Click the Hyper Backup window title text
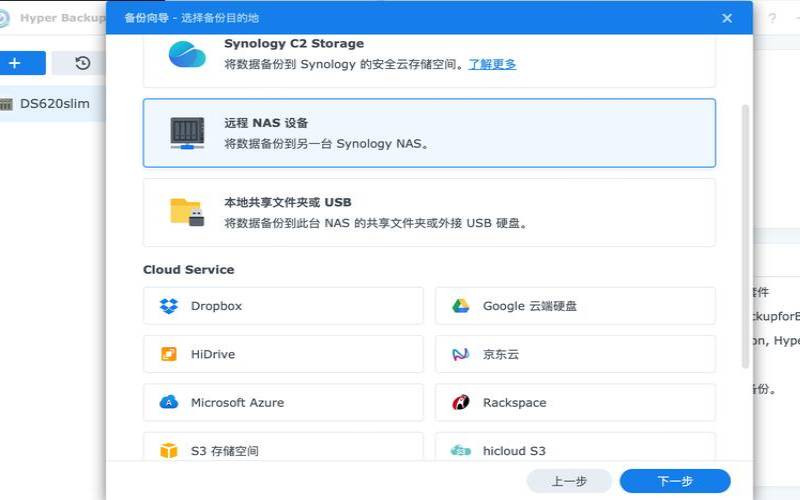 coord(62,18)
